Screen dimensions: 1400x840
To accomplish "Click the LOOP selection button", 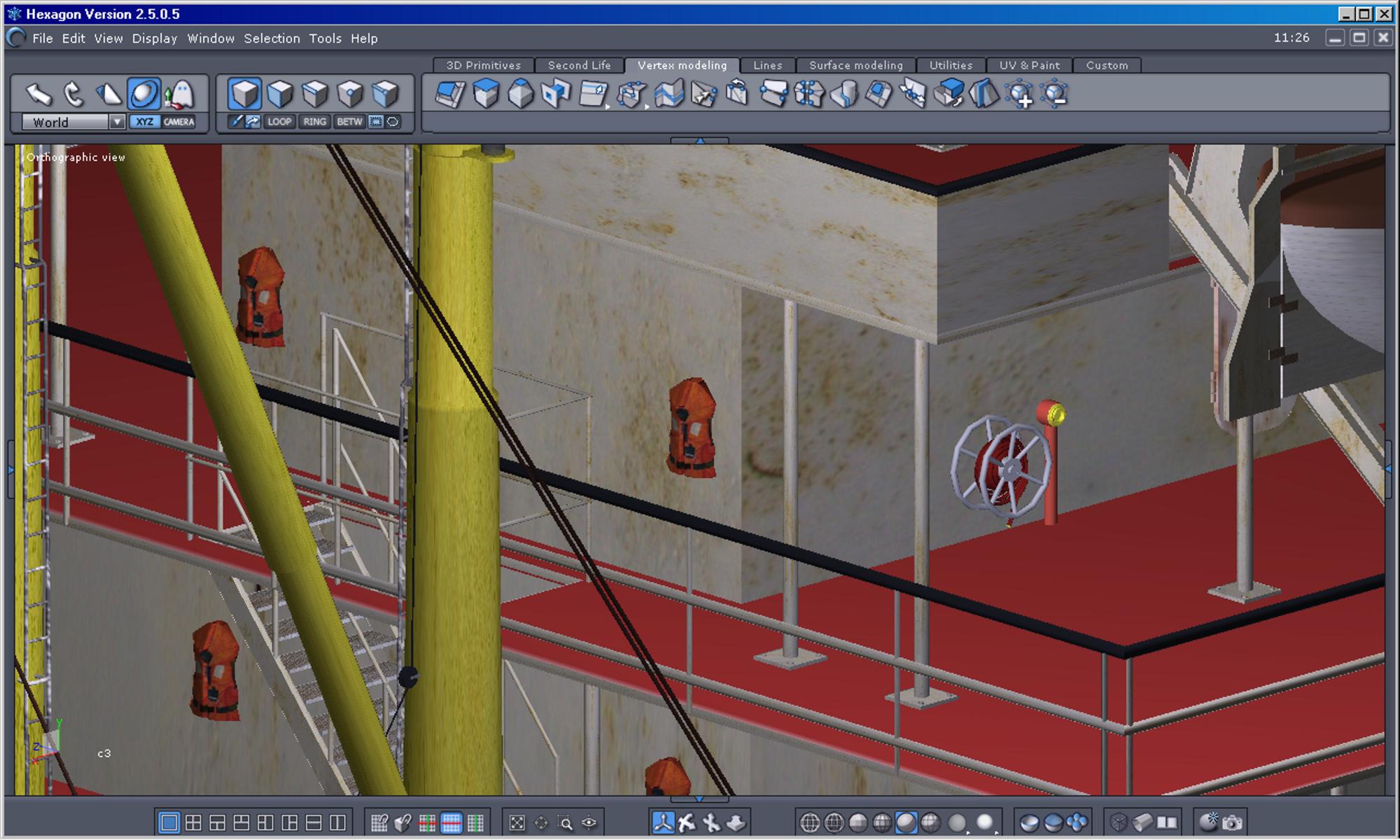I will [279, 122].
